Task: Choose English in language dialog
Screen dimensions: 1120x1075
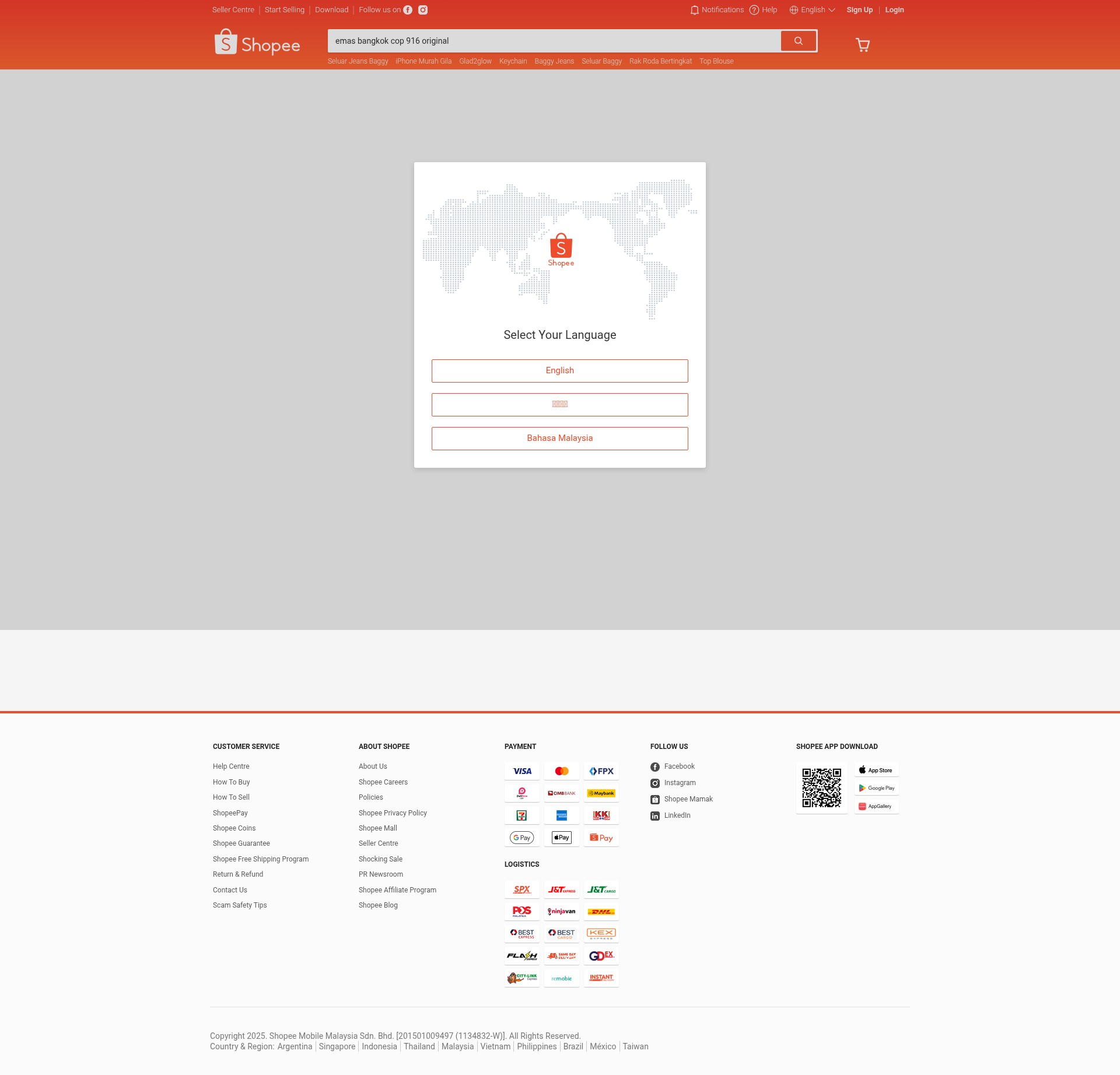Action: coord(560,371)
